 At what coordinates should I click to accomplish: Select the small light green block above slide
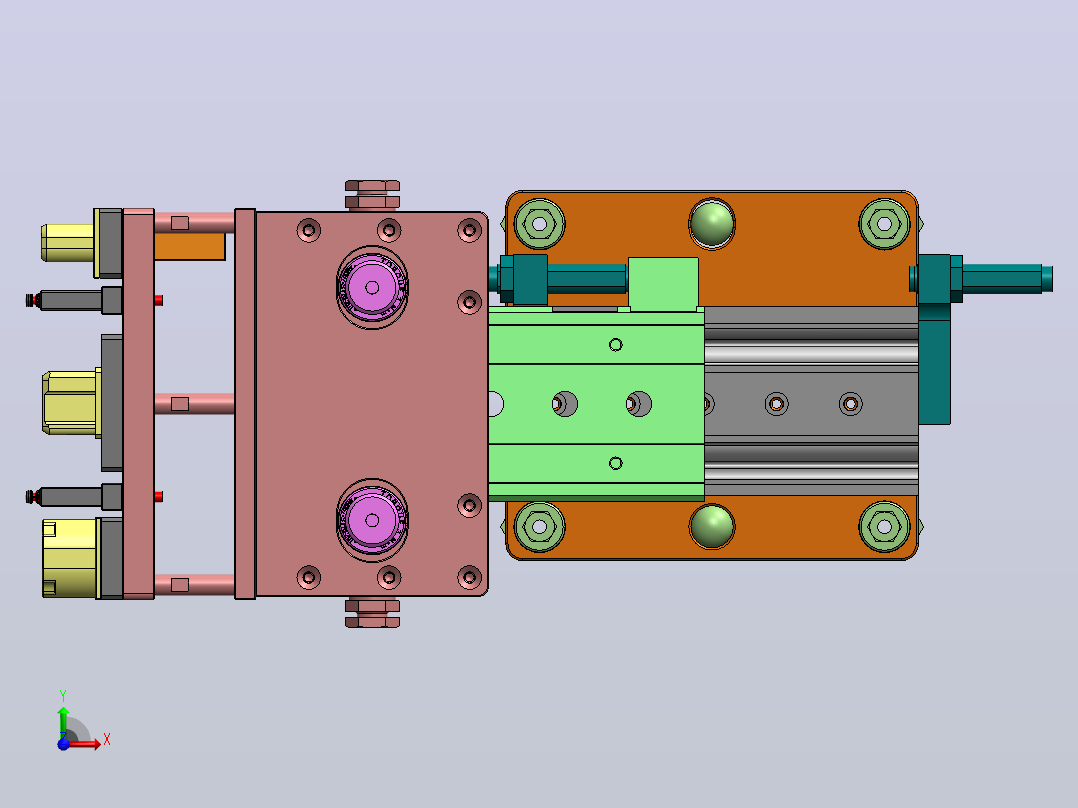tap(663, 283)
